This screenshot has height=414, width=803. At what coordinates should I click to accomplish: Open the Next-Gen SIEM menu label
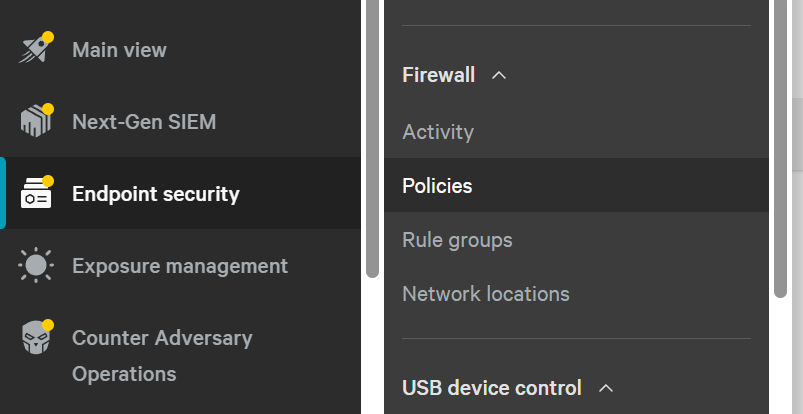click(x=144, y=122)
